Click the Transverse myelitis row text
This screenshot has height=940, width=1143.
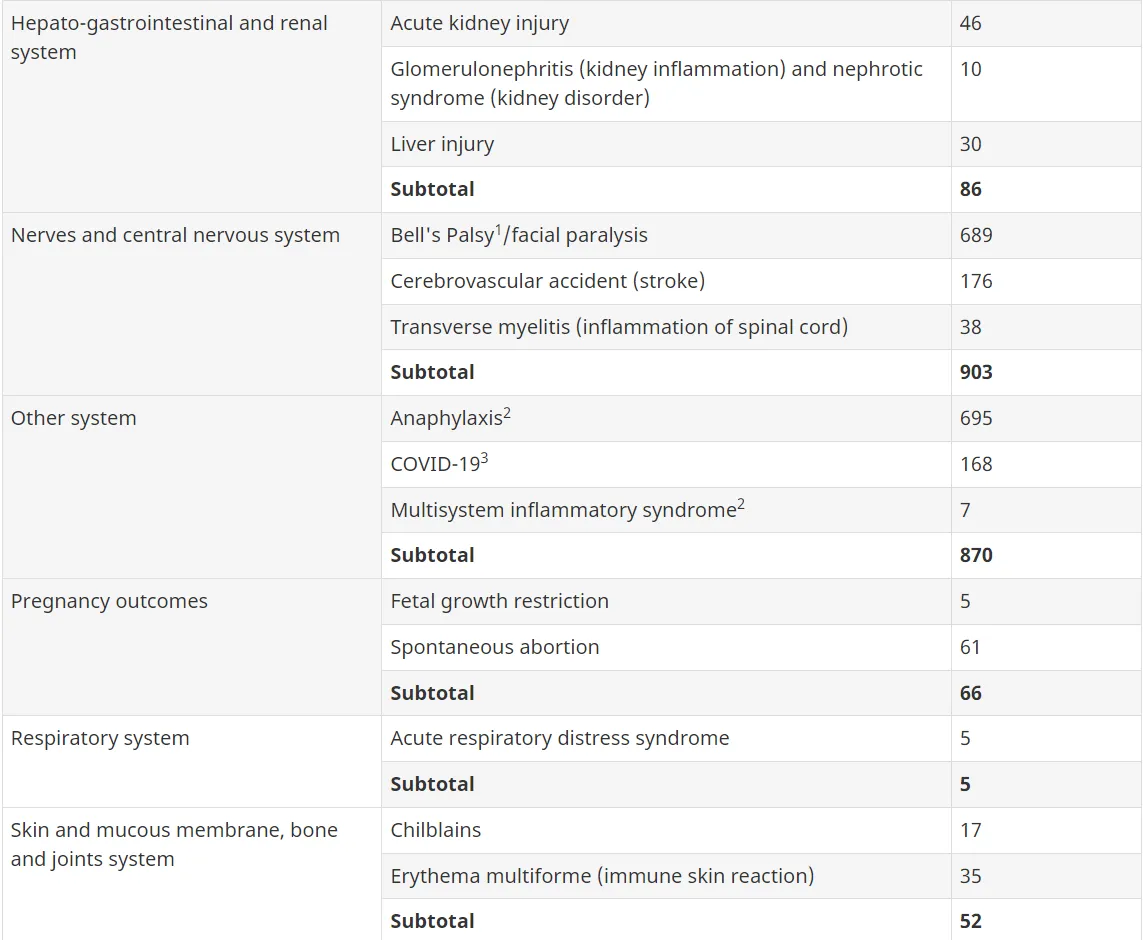tap(619, 327)
